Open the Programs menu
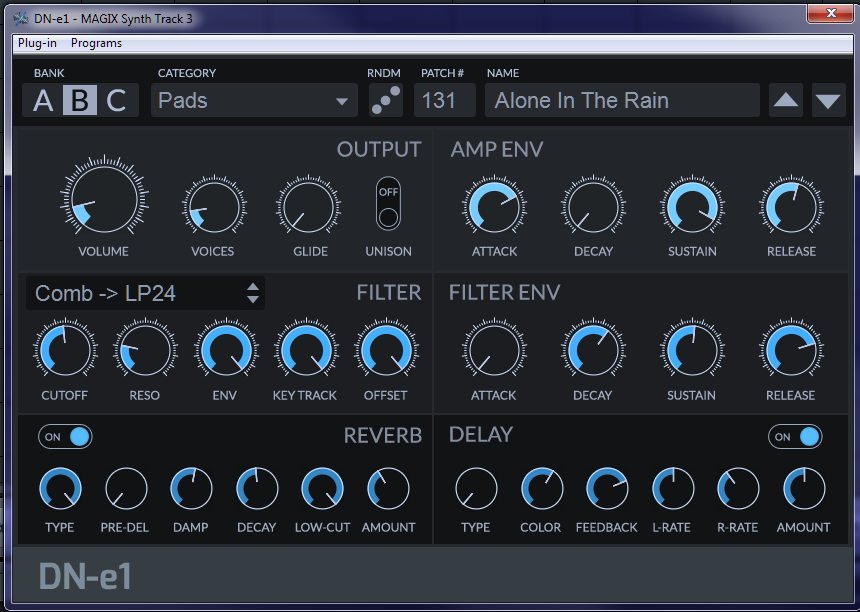This screenshot has width=860, height=612. point(97,43)
